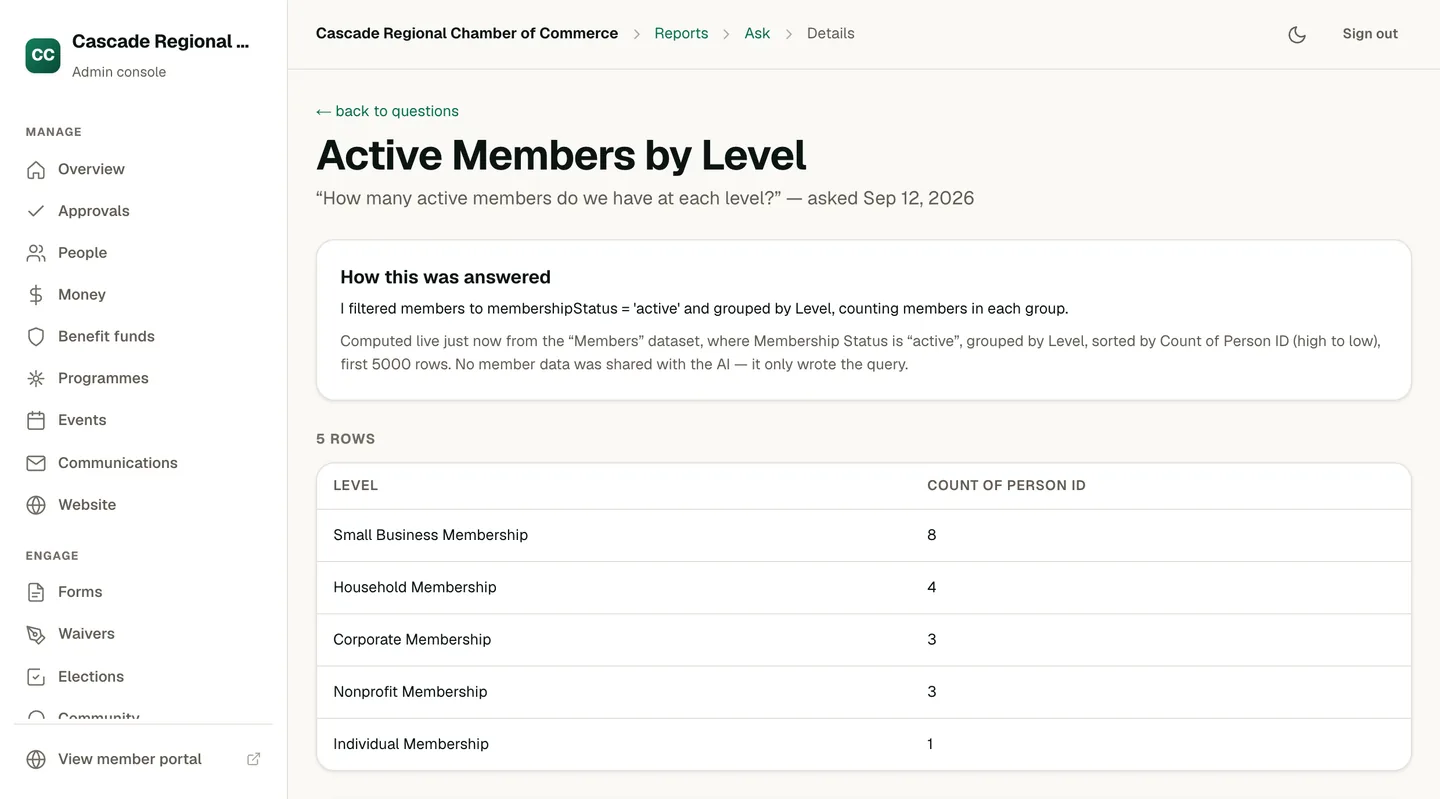The height and width of the screenshot is (799, 1440).
Task: Click the Cascade Regional Chamber of Commerce breadcrumb
Action: point(467,33)
